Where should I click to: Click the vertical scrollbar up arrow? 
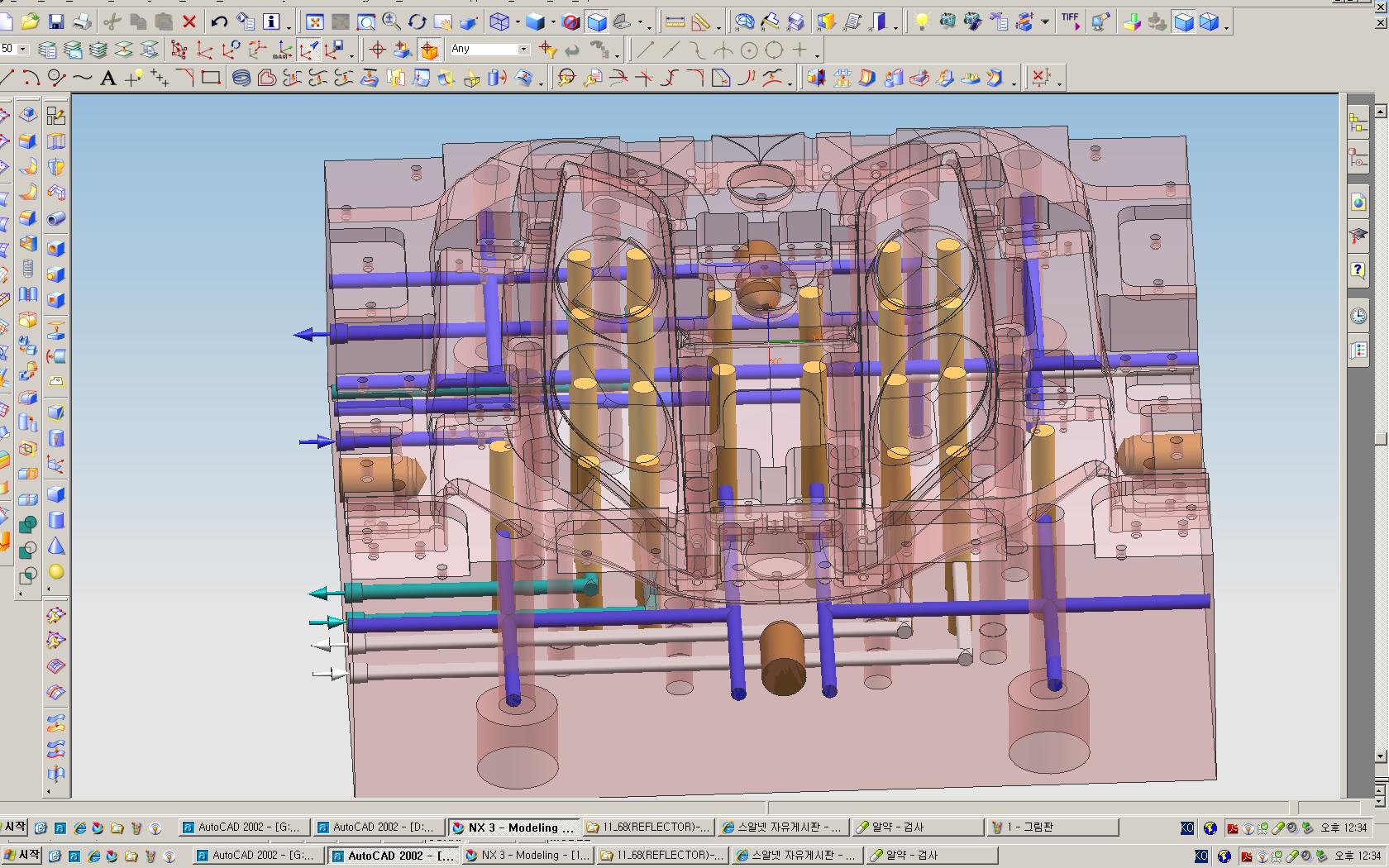[1380, 110]
